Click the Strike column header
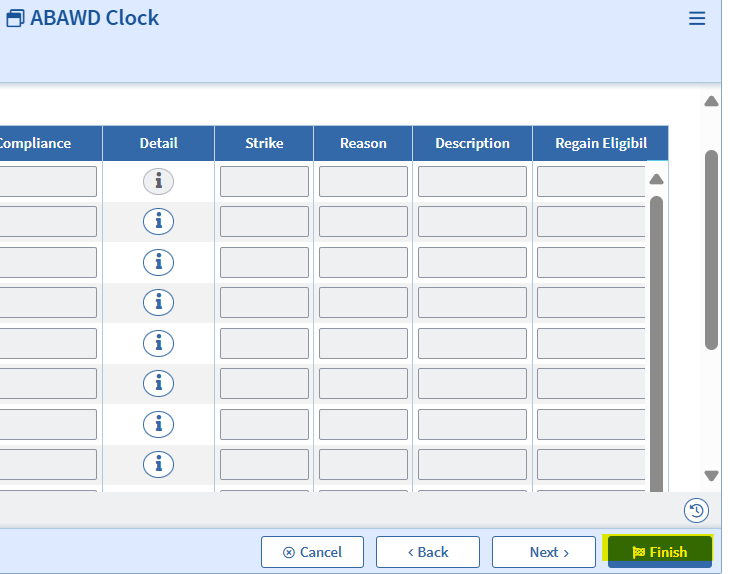 (264, 143)
